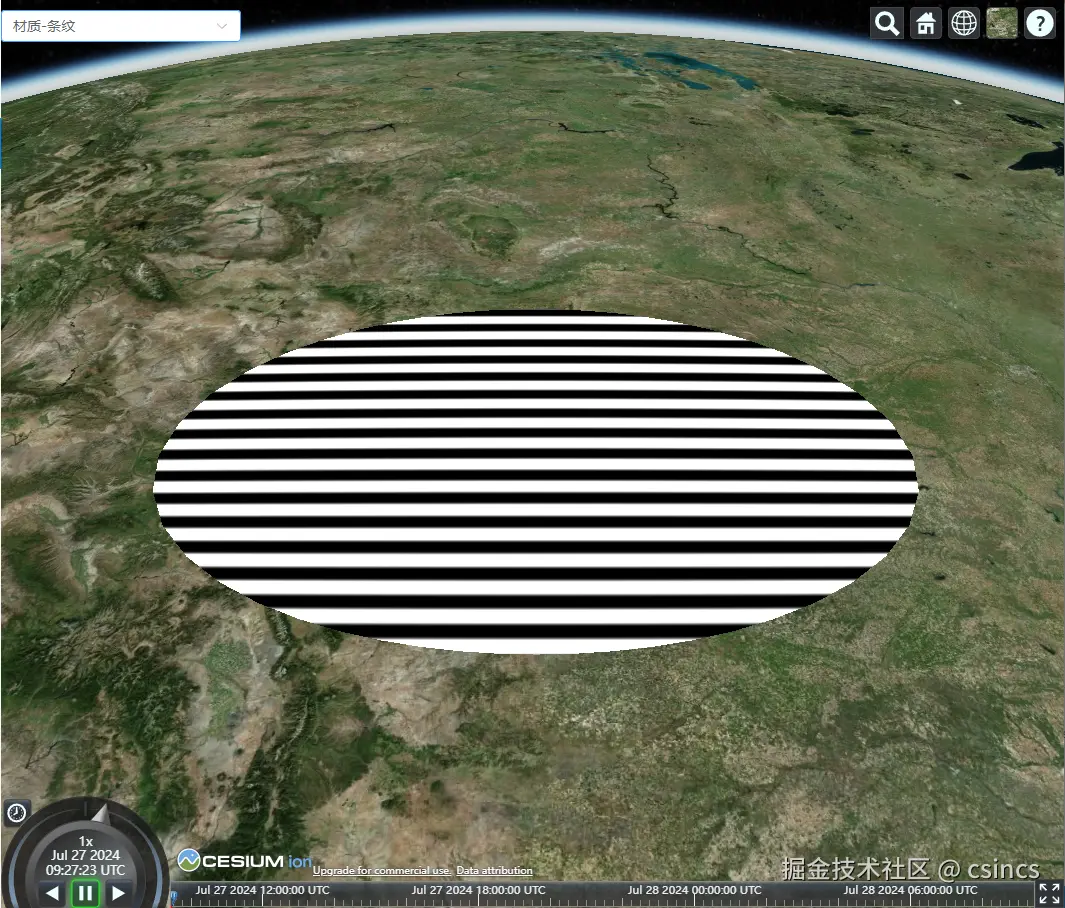The image size is (1065, 908).
Task: Toggle fullscreen mode
Action: pyautogui.click(x=1049, y=893)
